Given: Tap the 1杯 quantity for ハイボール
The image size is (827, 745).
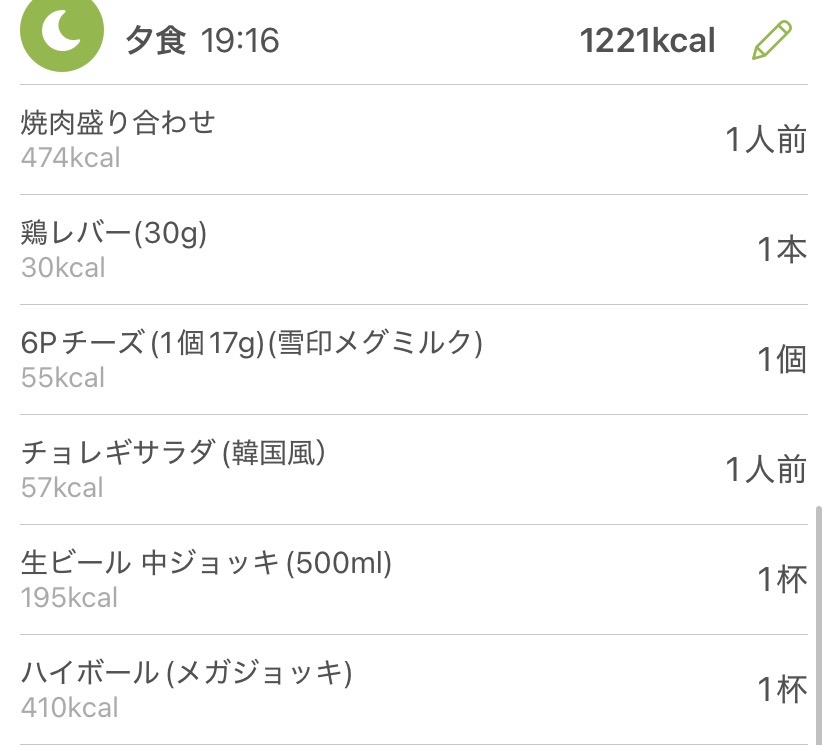Looking at the screenshot, I should 781,690.
